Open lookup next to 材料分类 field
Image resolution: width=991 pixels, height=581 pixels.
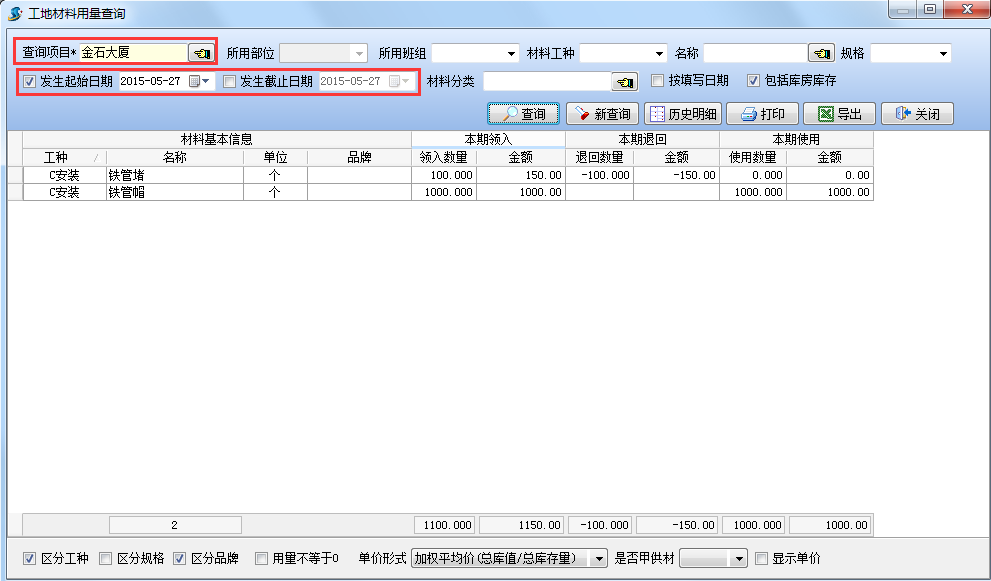click(x=625, y=81)
